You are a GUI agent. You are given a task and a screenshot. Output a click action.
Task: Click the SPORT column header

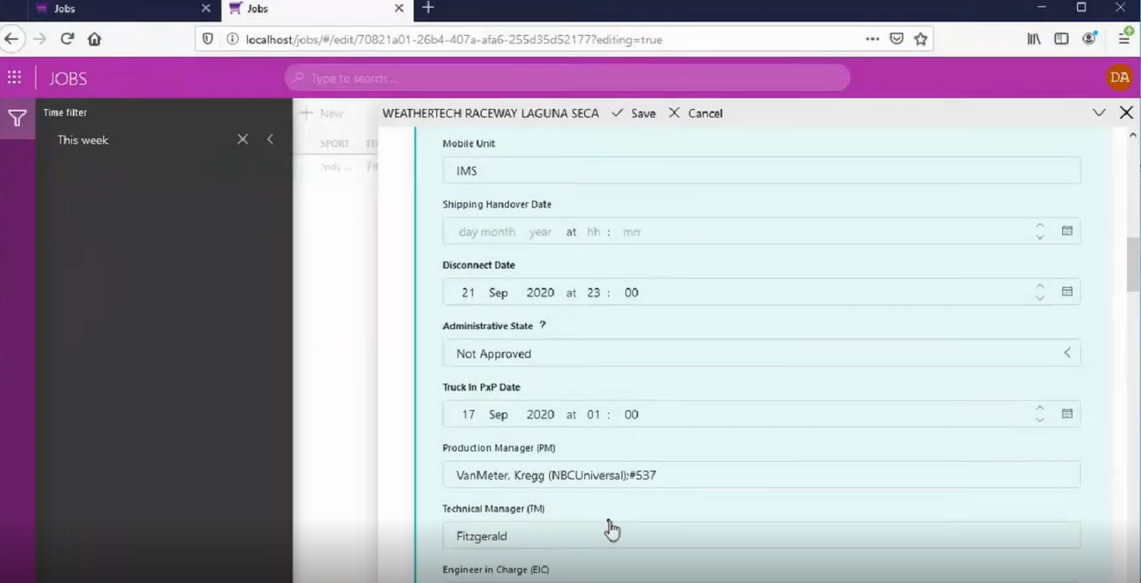tap(335, 144)
